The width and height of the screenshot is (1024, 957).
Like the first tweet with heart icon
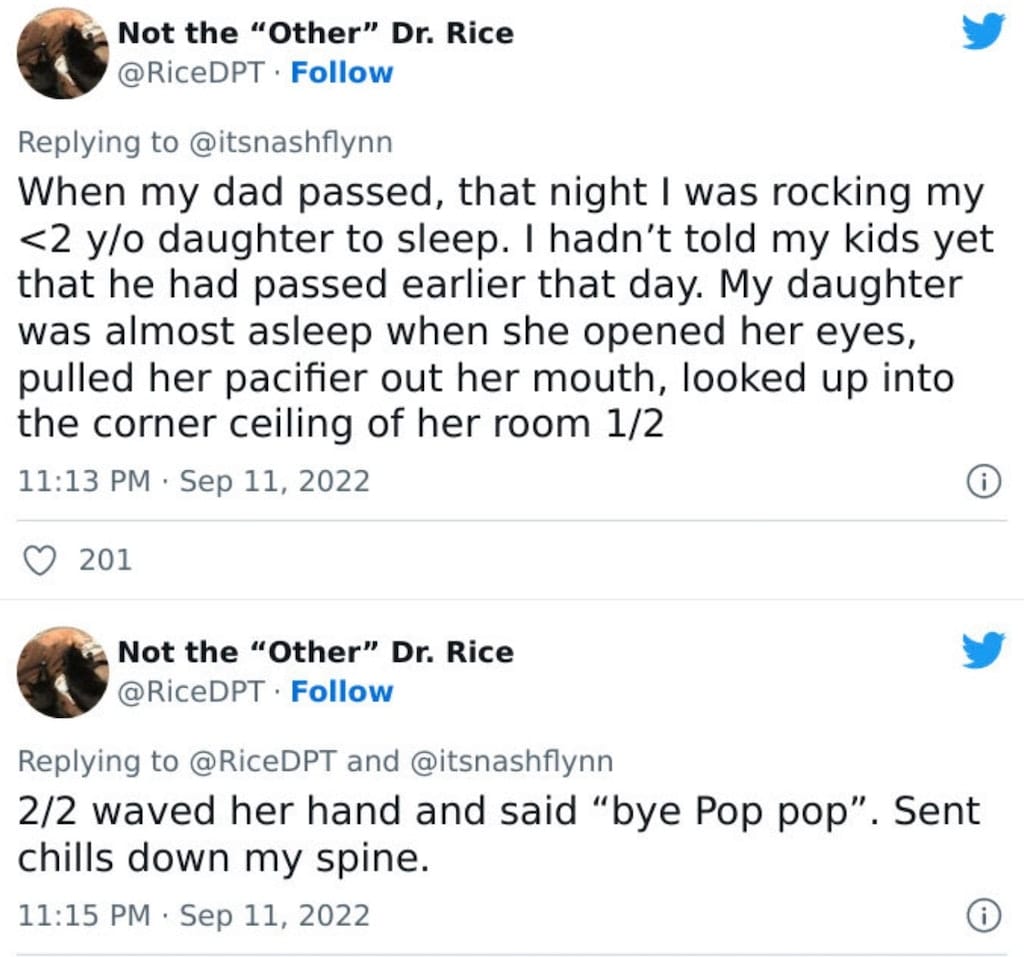coord(40,560)
